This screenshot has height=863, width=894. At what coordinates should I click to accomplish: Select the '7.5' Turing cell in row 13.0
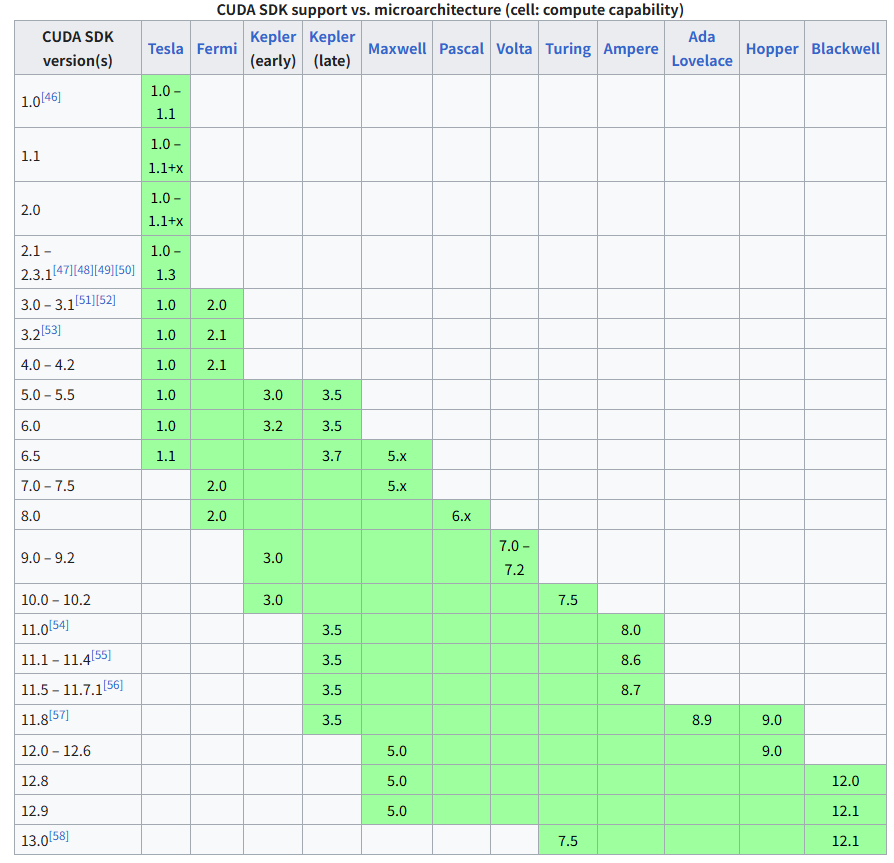tap(568, 840)
